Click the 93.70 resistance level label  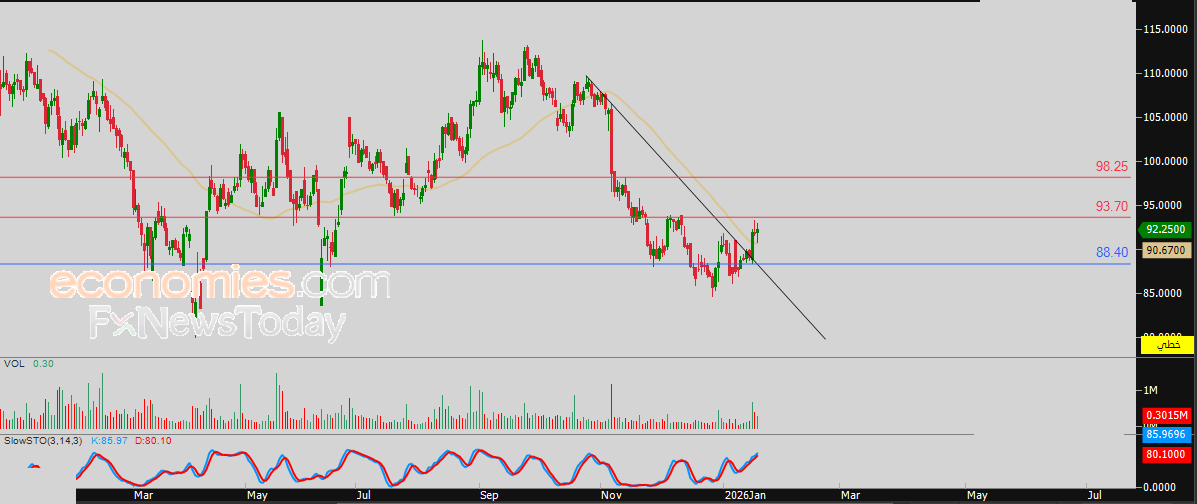tap(1112, 206)
